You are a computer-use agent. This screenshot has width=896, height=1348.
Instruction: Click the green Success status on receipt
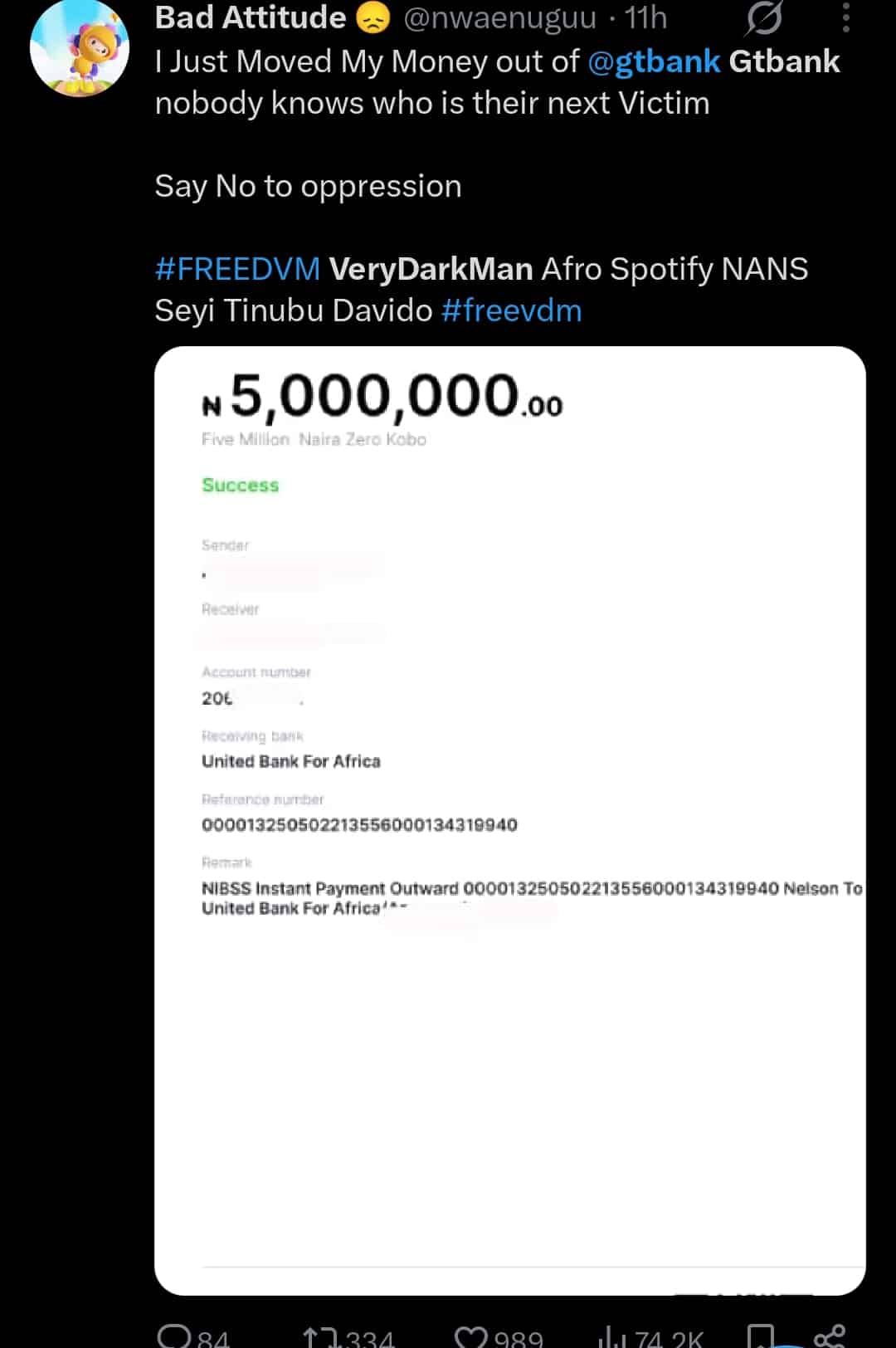coord(241,485)
